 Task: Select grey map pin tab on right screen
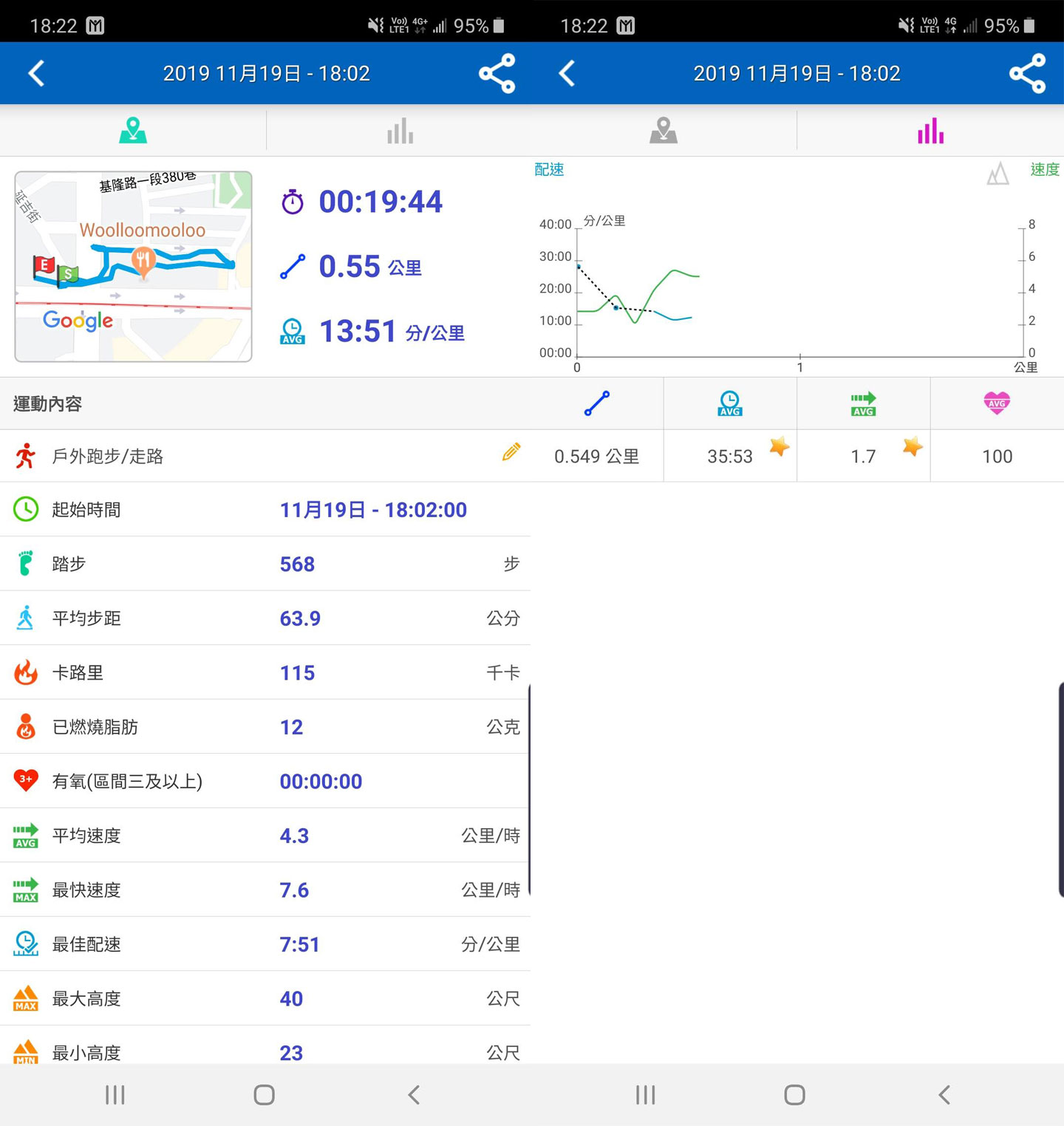[x=664, y=130]
